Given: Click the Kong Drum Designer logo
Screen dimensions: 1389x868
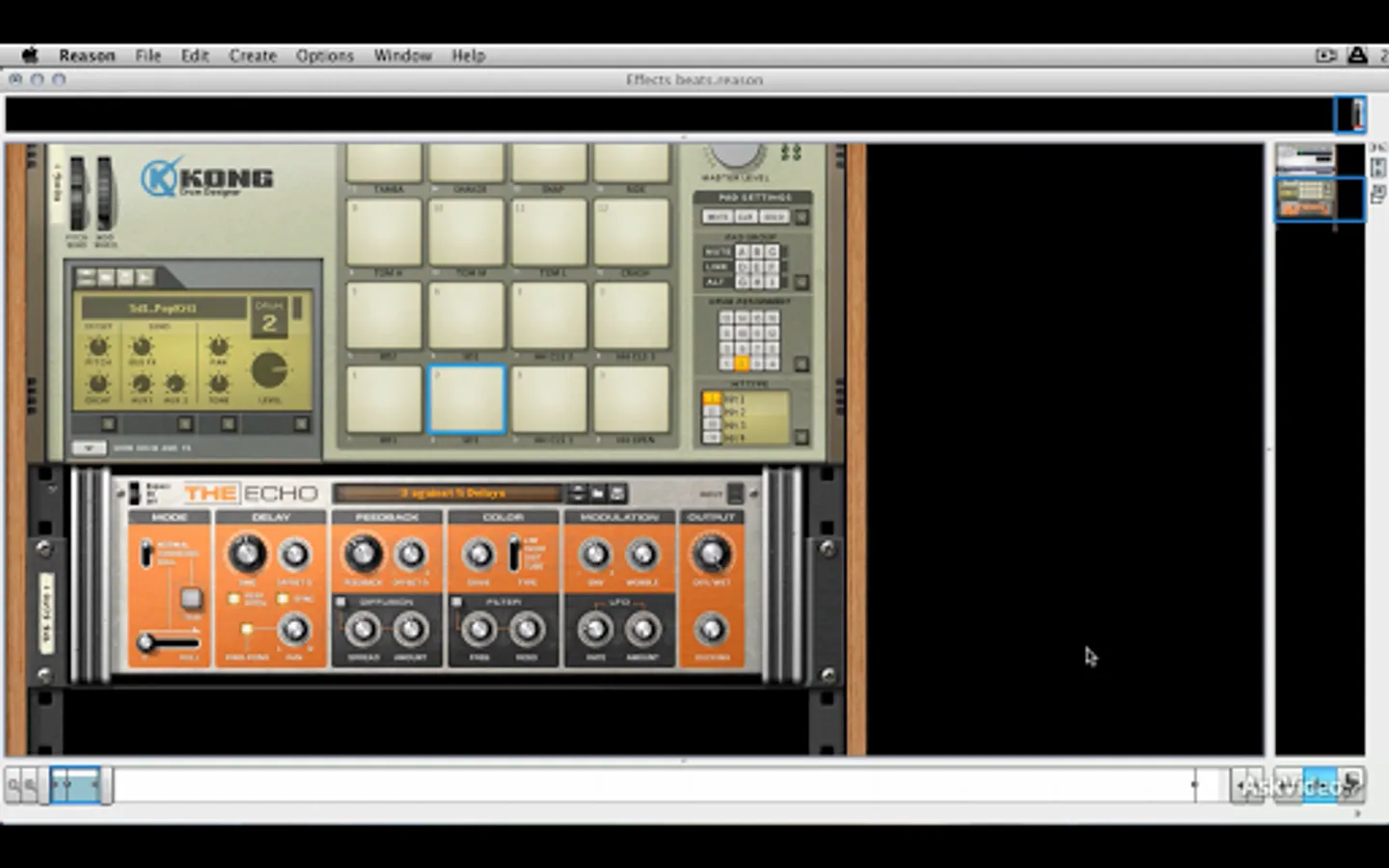Looking at the screenshot, I should (x=207, y=178).
